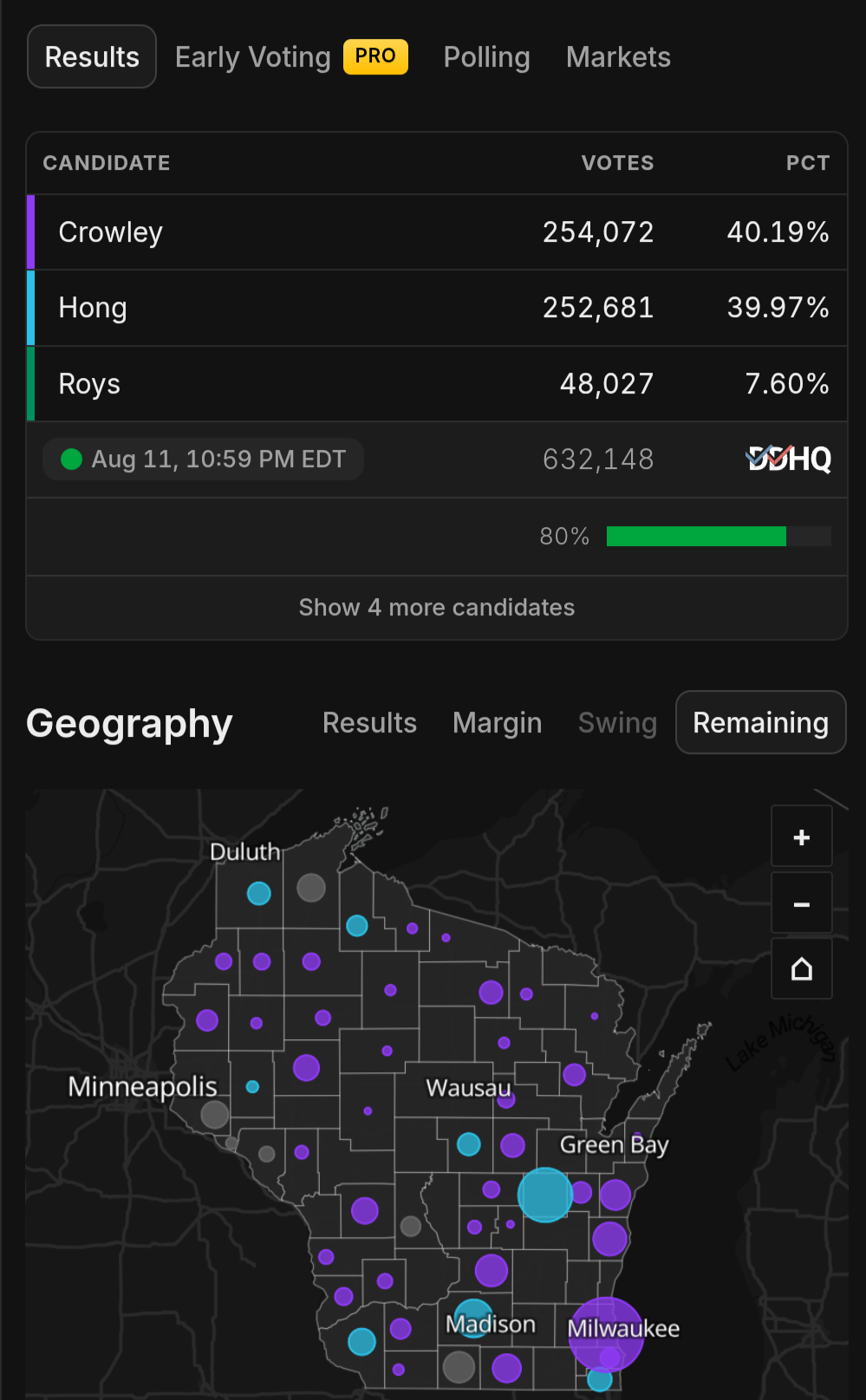Select the Geography Results view
The image size is (866, 1400).
coord(369,723)
